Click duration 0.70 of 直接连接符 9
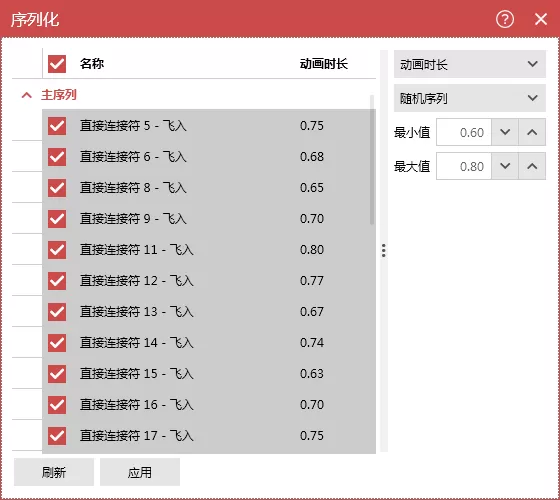560x500 pixels. tap(312, 219)
